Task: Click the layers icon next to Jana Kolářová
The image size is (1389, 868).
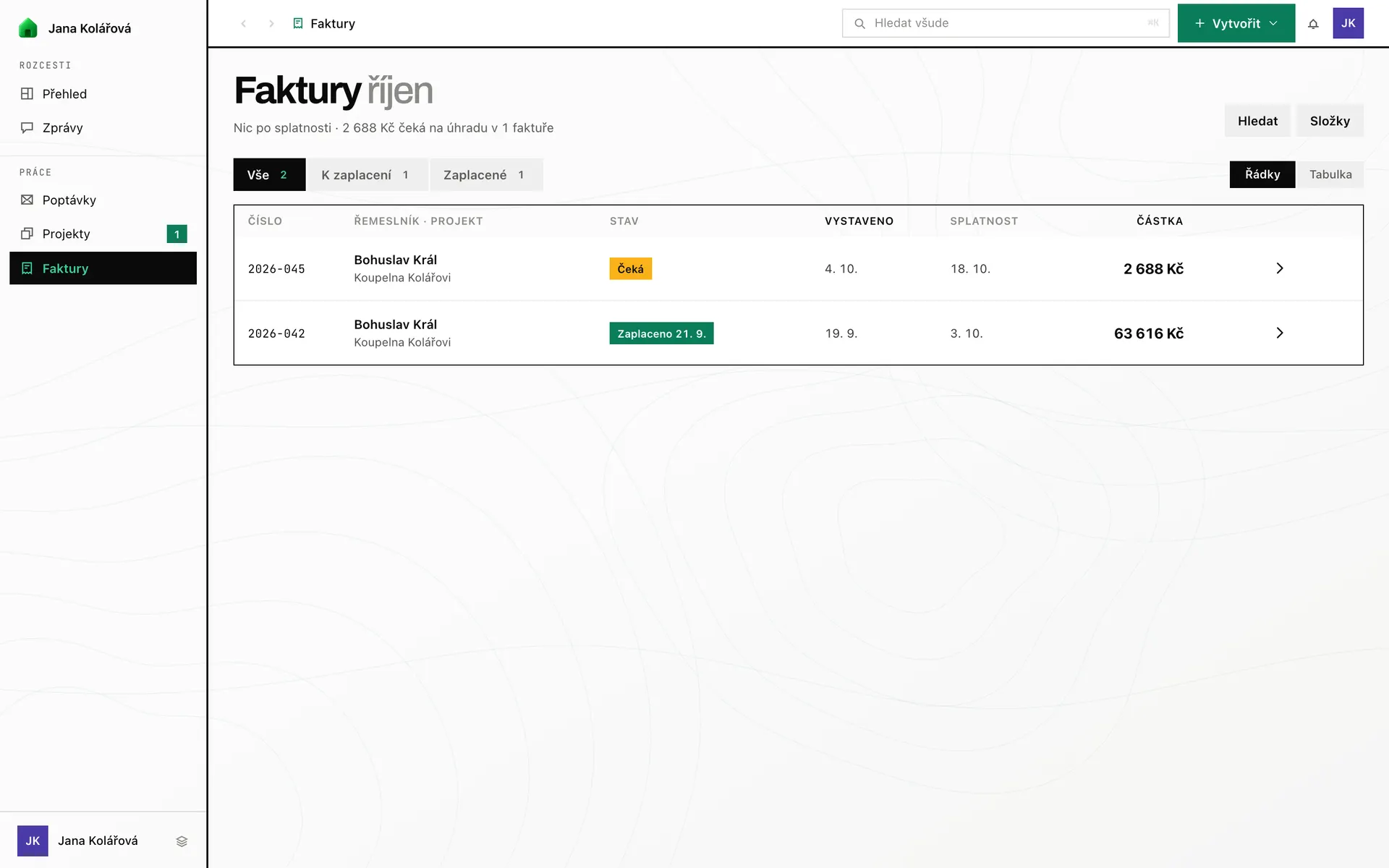Action: coord(182,841)
